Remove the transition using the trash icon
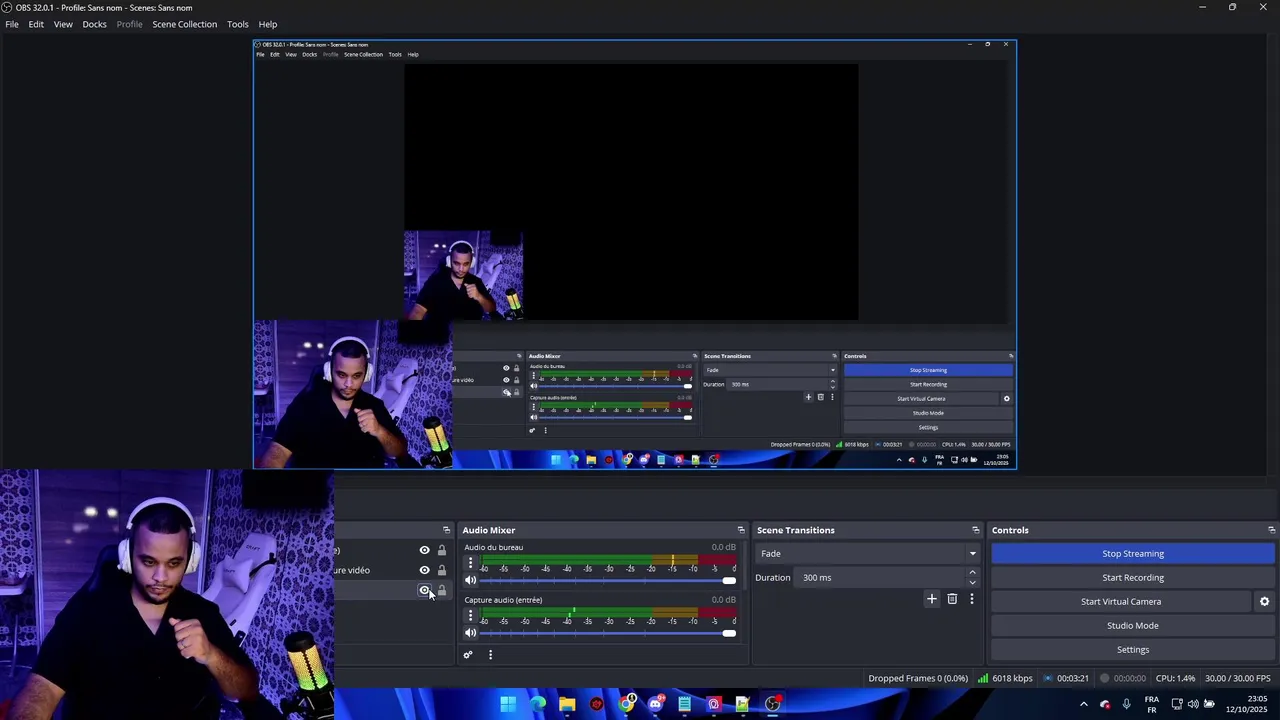 click(952, 599)
